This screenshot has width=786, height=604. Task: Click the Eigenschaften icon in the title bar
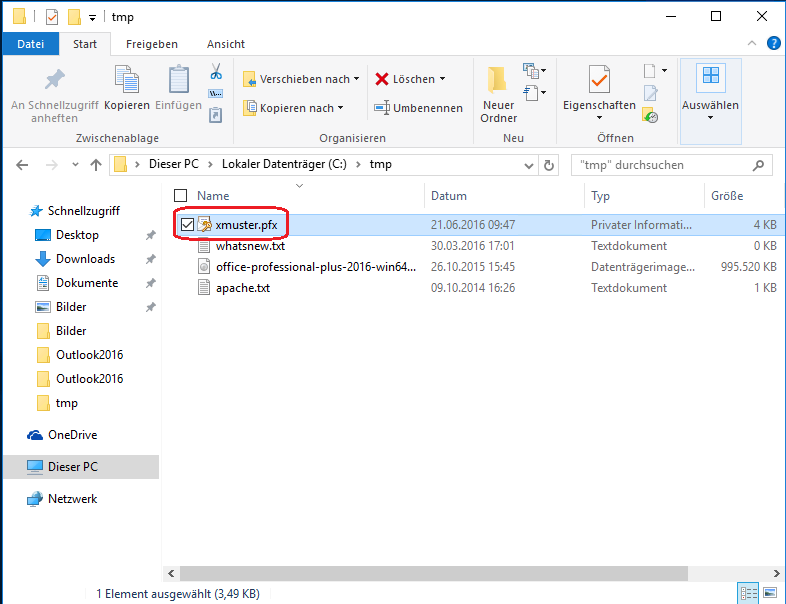click(52, 17)
